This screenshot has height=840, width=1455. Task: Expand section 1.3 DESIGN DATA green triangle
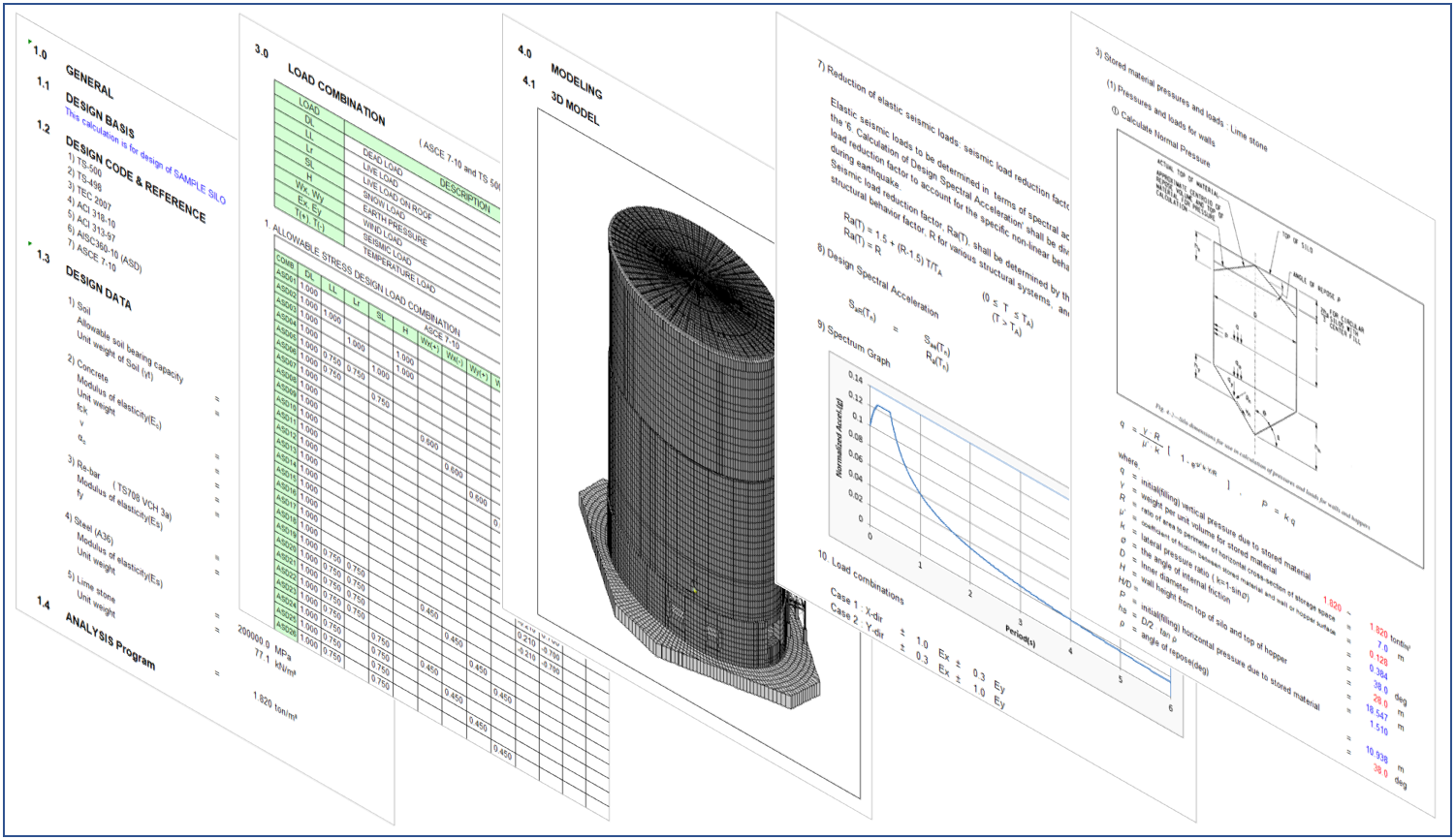click(28, 244)
